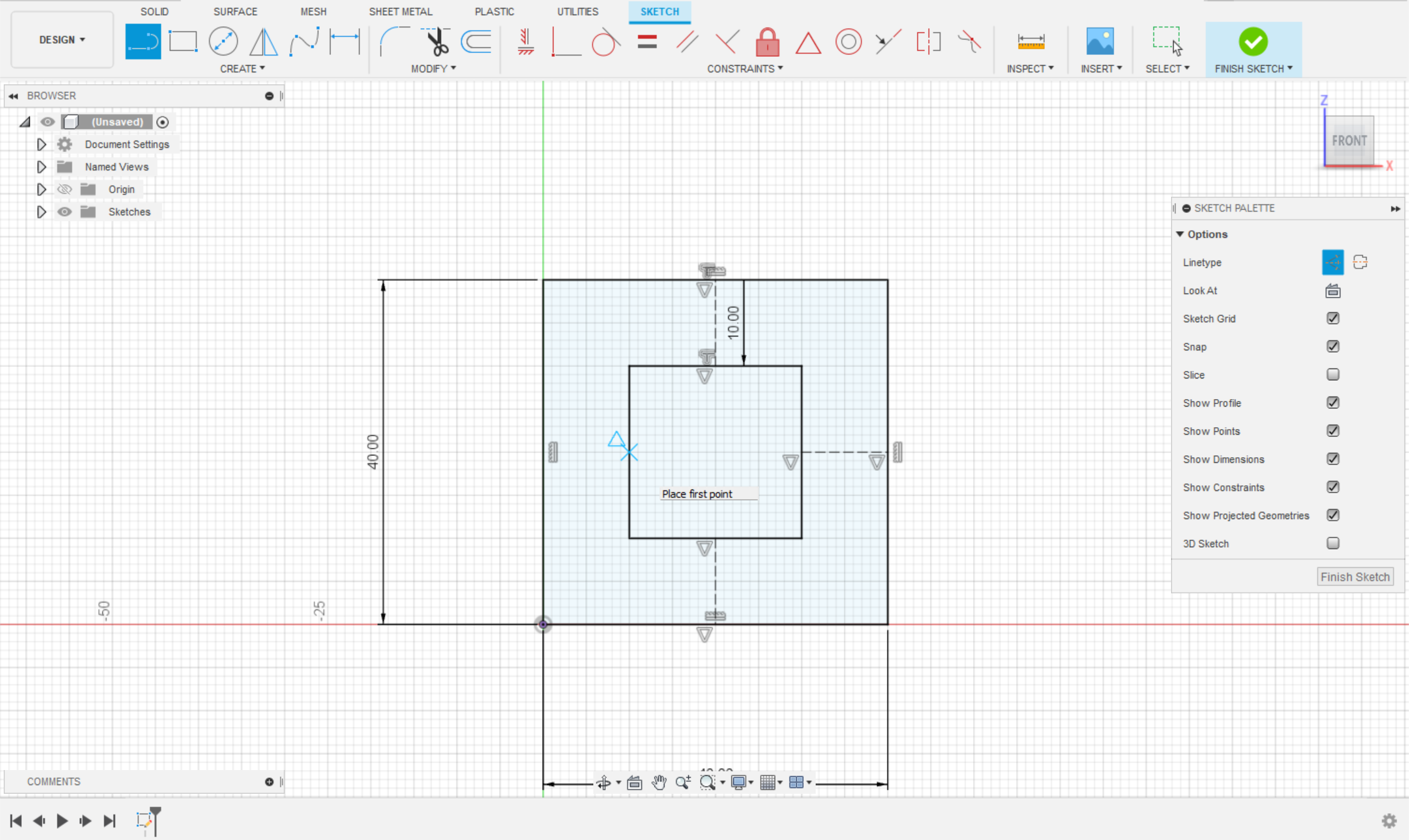Screen dimensions: 1409x840
Task: Open the Insert image tool
Action: coord(1100,42)
